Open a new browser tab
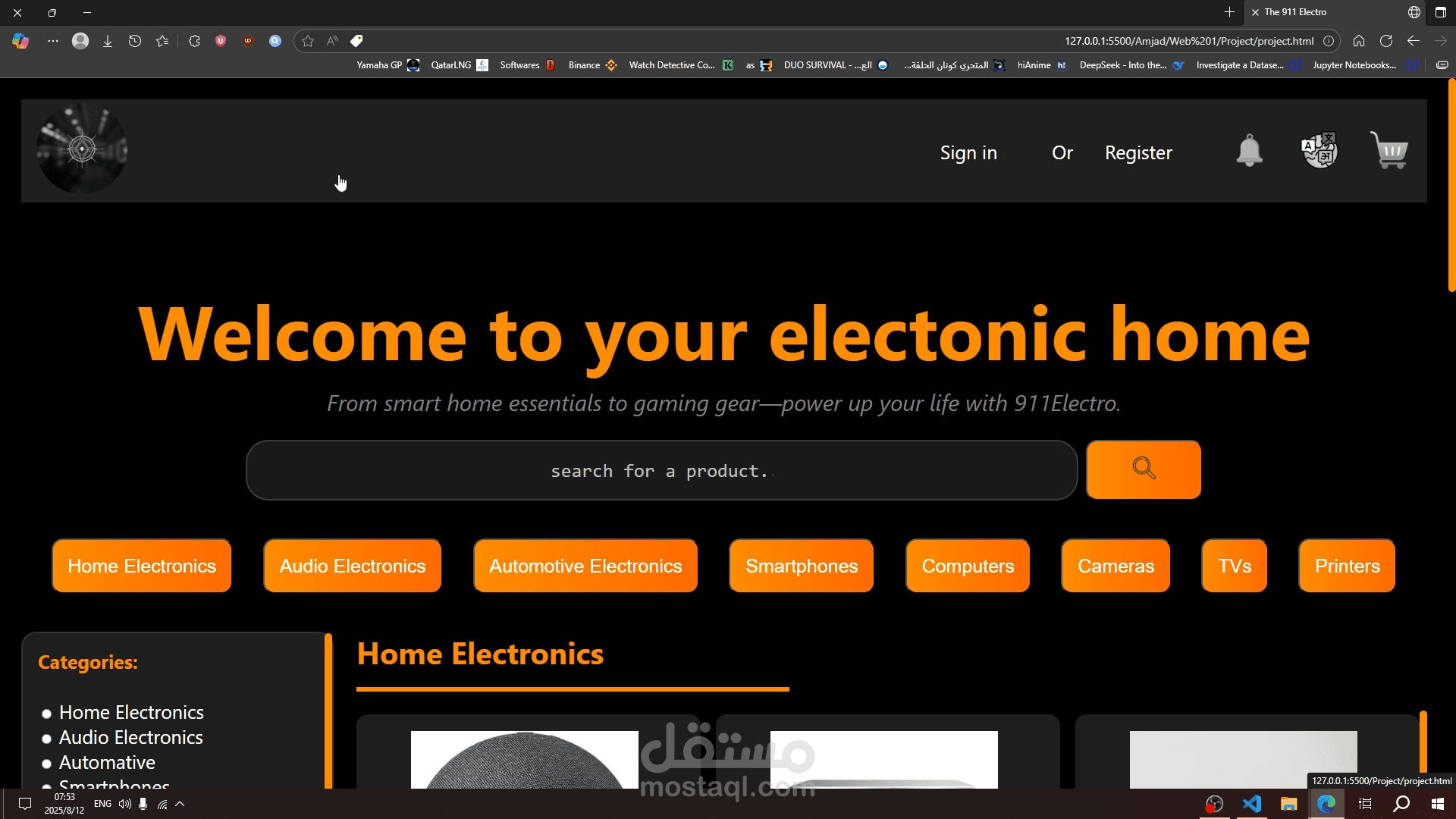Image resolution: width=1456 pixels, height=819 pixels. tap(1228, 12)
